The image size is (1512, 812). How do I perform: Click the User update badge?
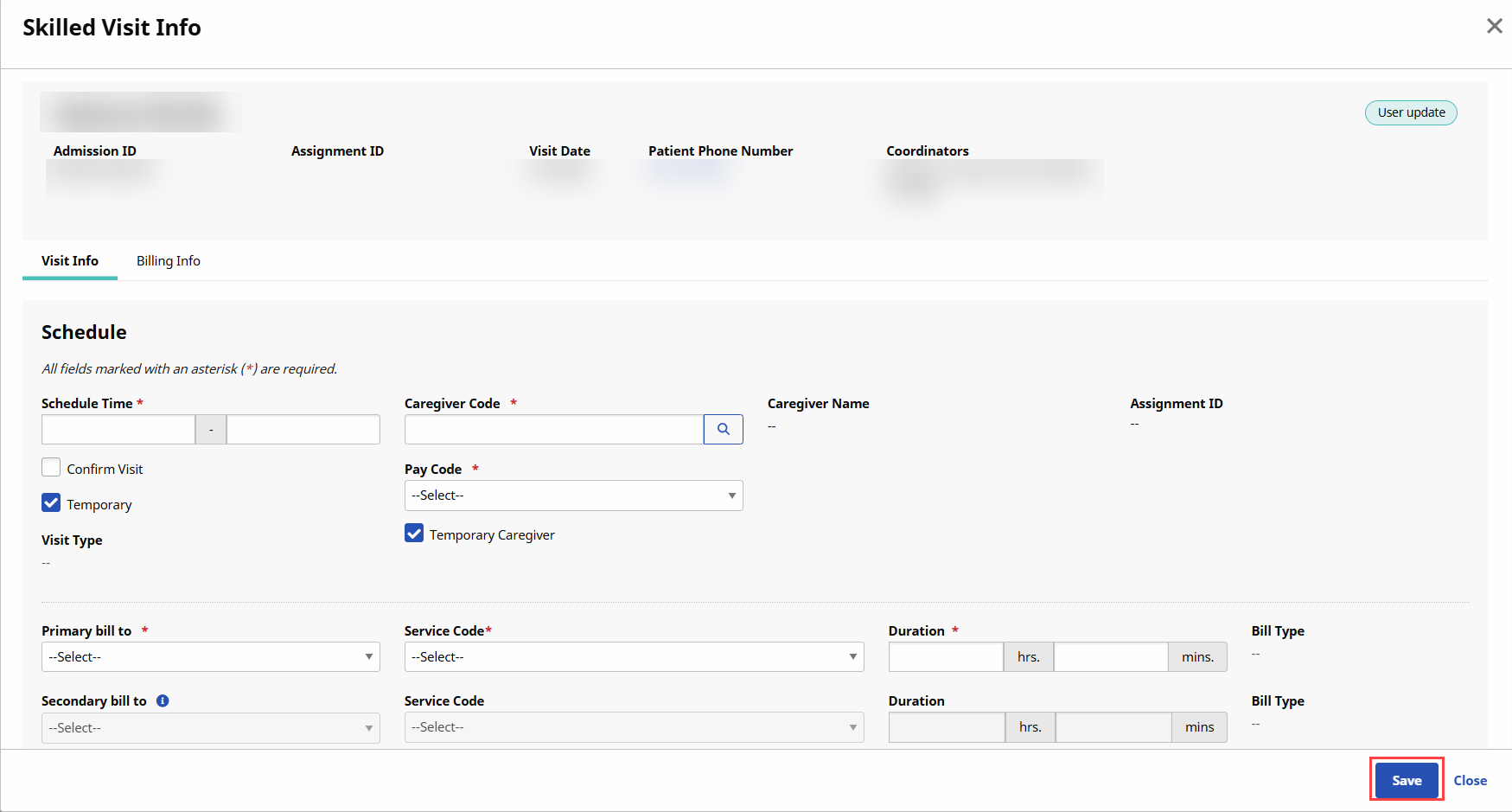(1411, 112)
